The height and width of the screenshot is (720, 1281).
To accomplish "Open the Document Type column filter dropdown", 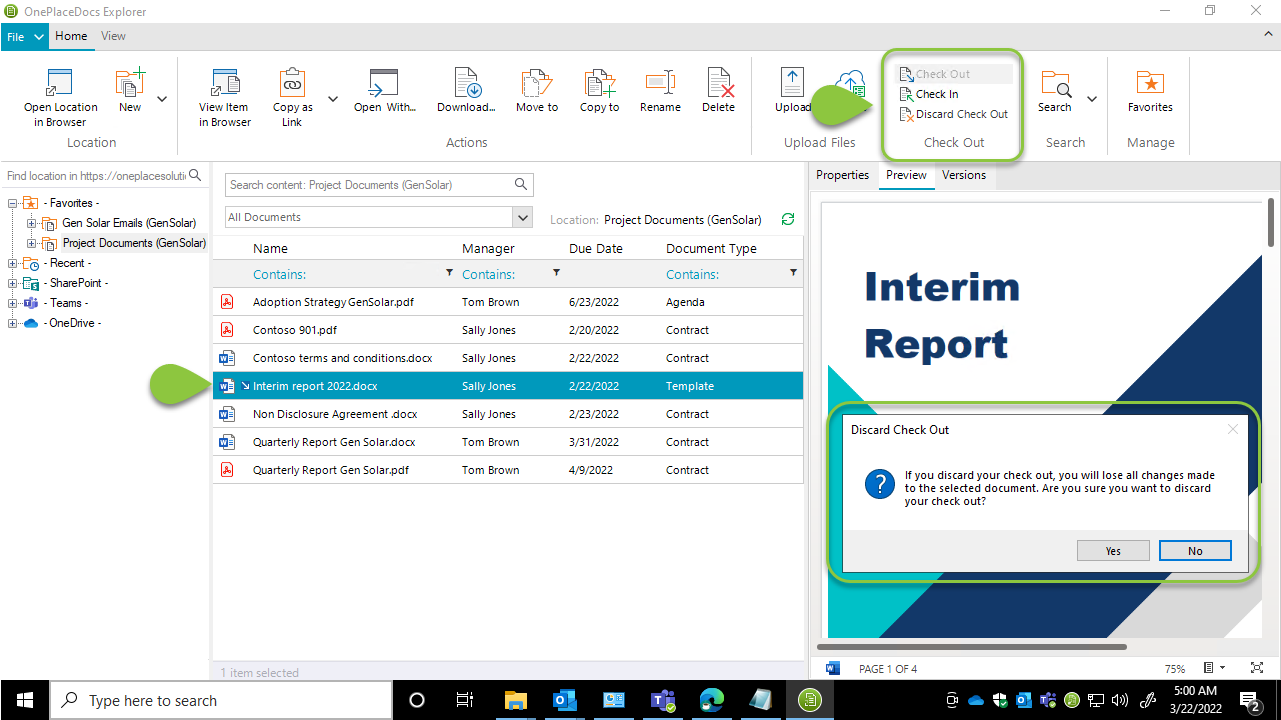I will coord(794,272).
